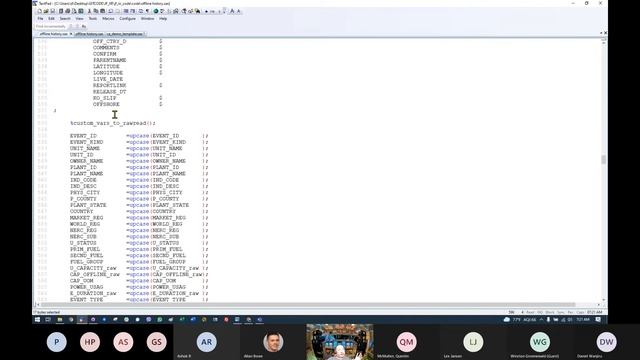Open the Macros menu
Image resolution: width=640 pixels, height=360 pixels.
coord(108,19)
